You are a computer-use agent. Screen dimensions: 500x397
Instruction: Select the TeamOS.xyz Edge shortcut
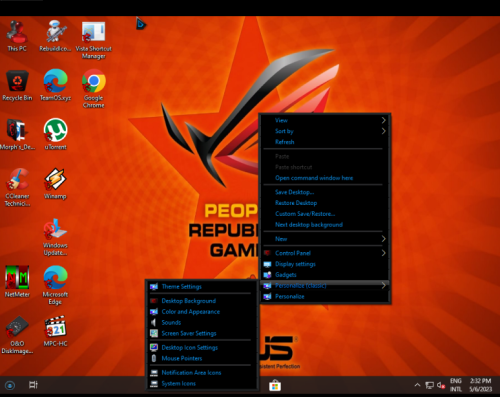[x=55, y=85]
